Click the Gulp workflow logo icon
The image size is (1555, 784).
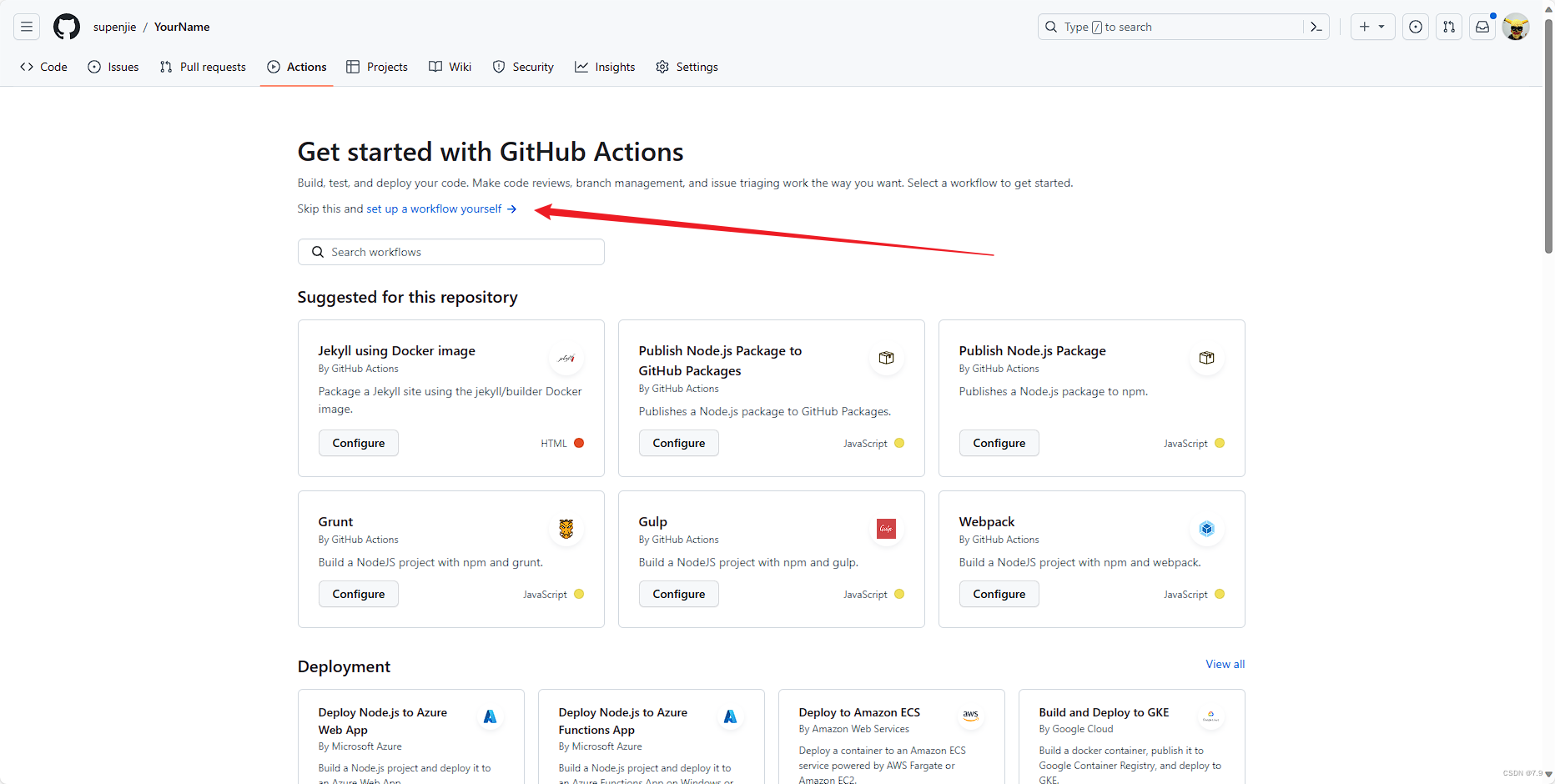click(886, 529)
